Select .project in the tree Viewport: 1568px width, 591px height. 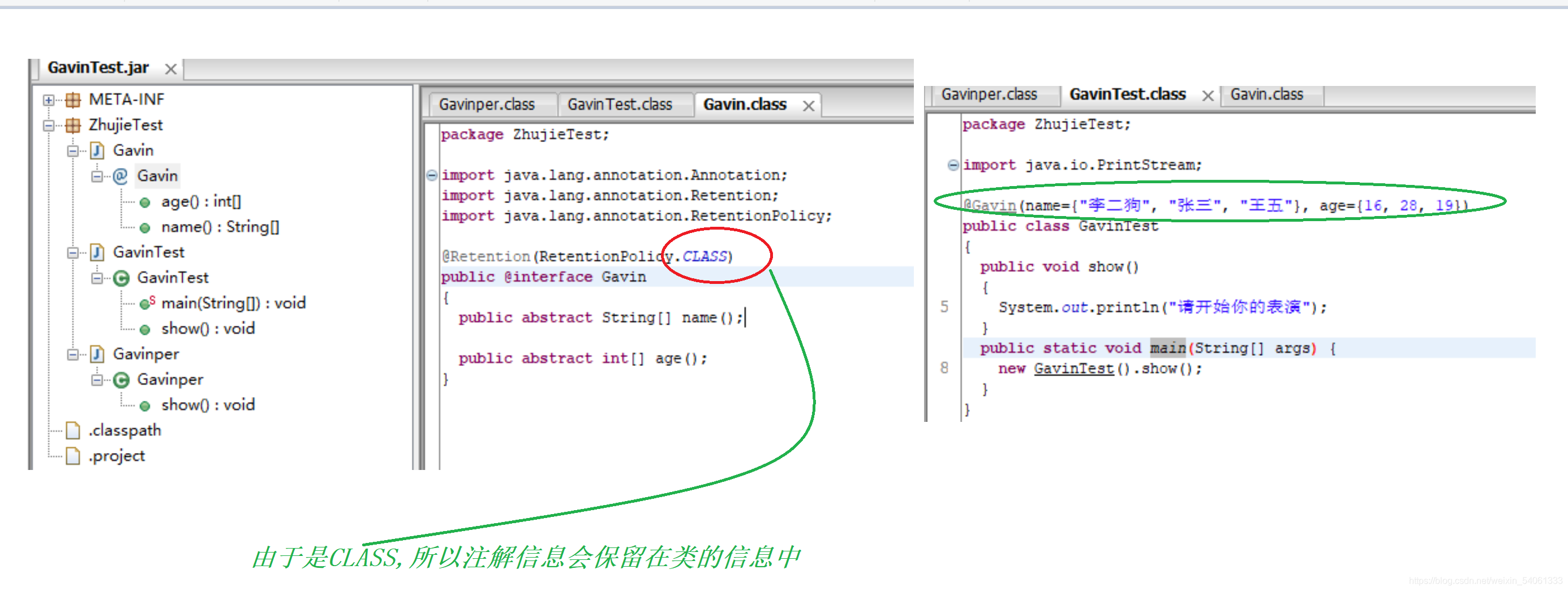117,456
